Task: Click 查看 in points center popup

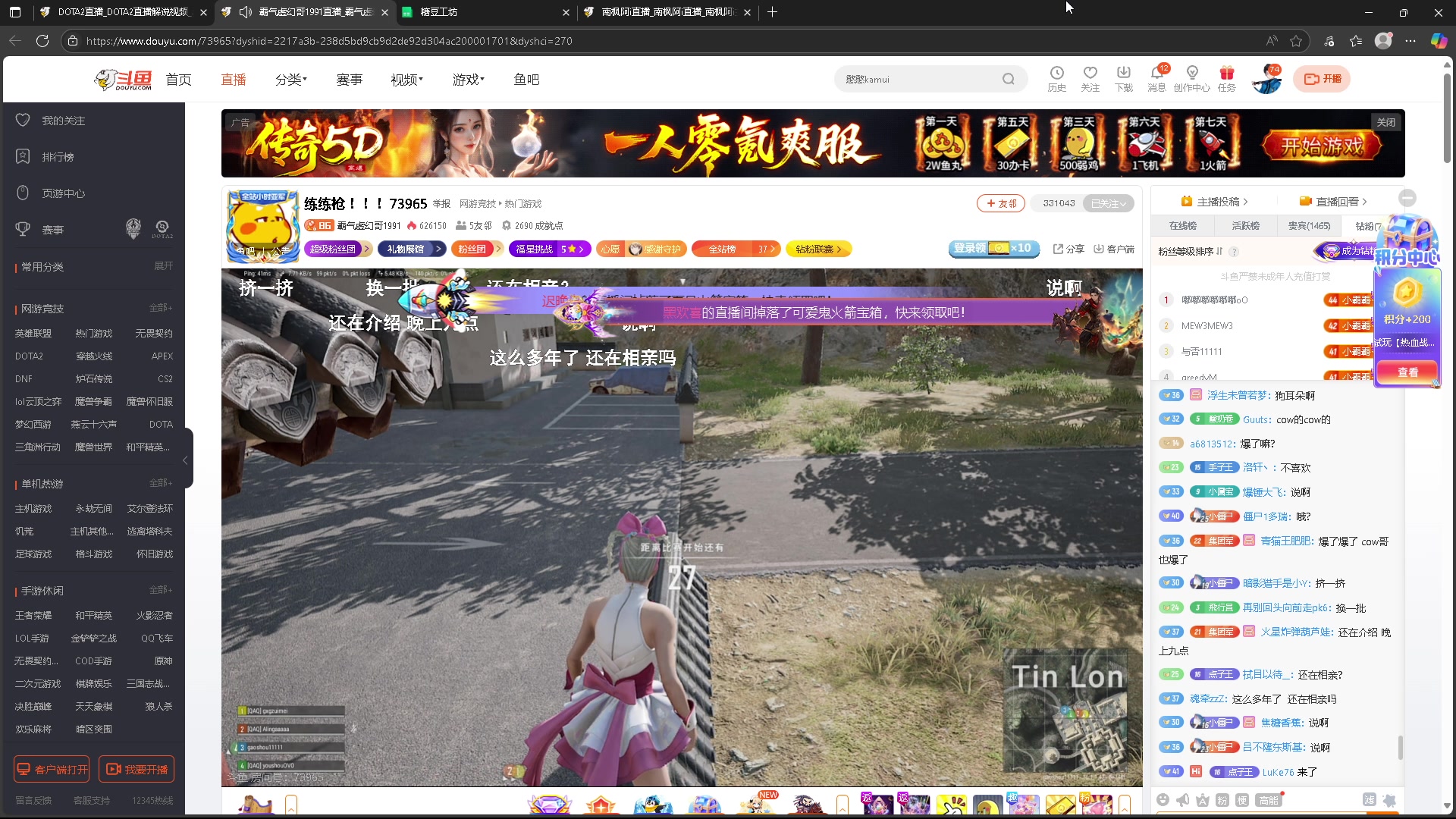Action: point(1407,372)
